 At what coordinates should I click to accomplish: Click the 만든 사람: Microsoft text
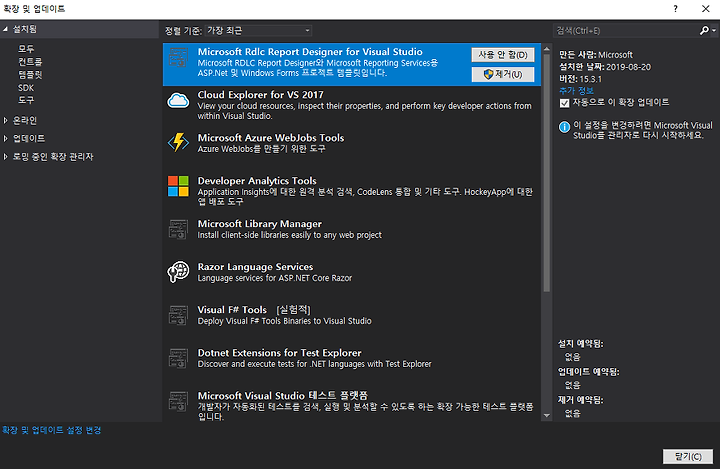pyautogui.click(x=596, y=55)
